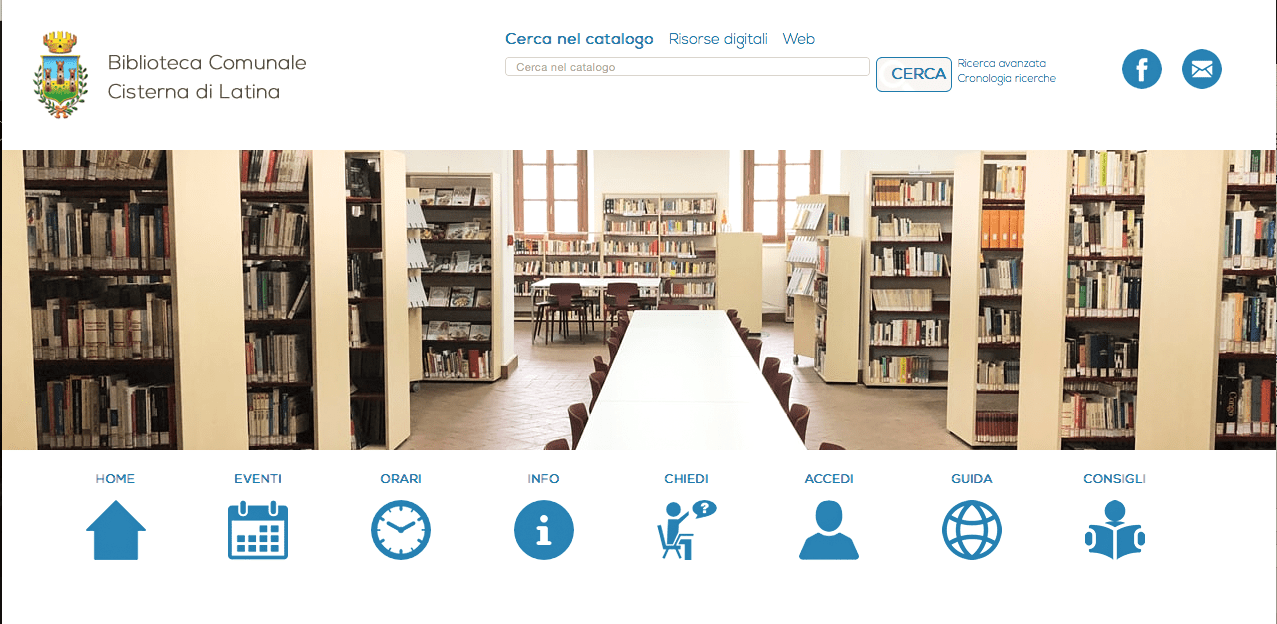The image size is (1277, 624).
Task: Click the library interior banner photo
Action: pos(638,300)
